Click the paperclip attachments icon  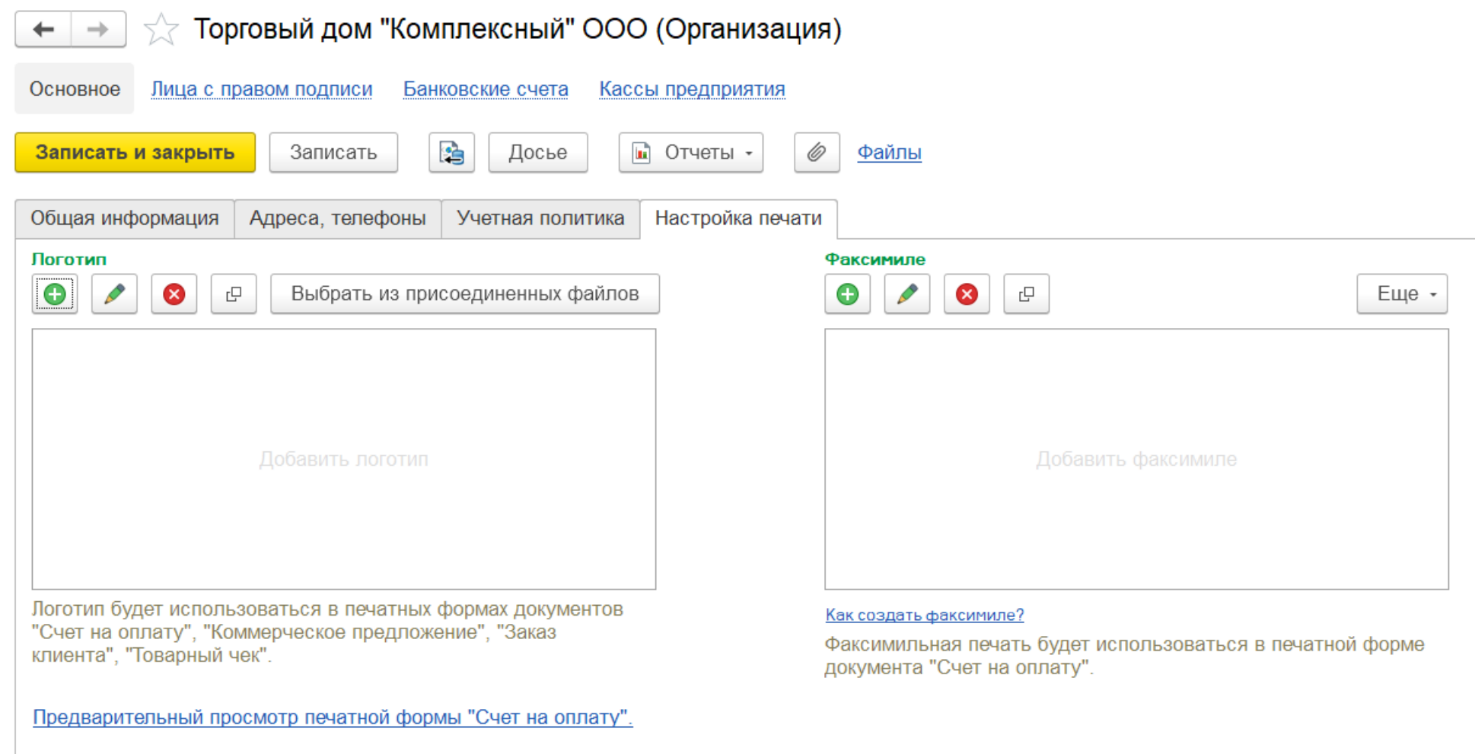click(816, 153)
